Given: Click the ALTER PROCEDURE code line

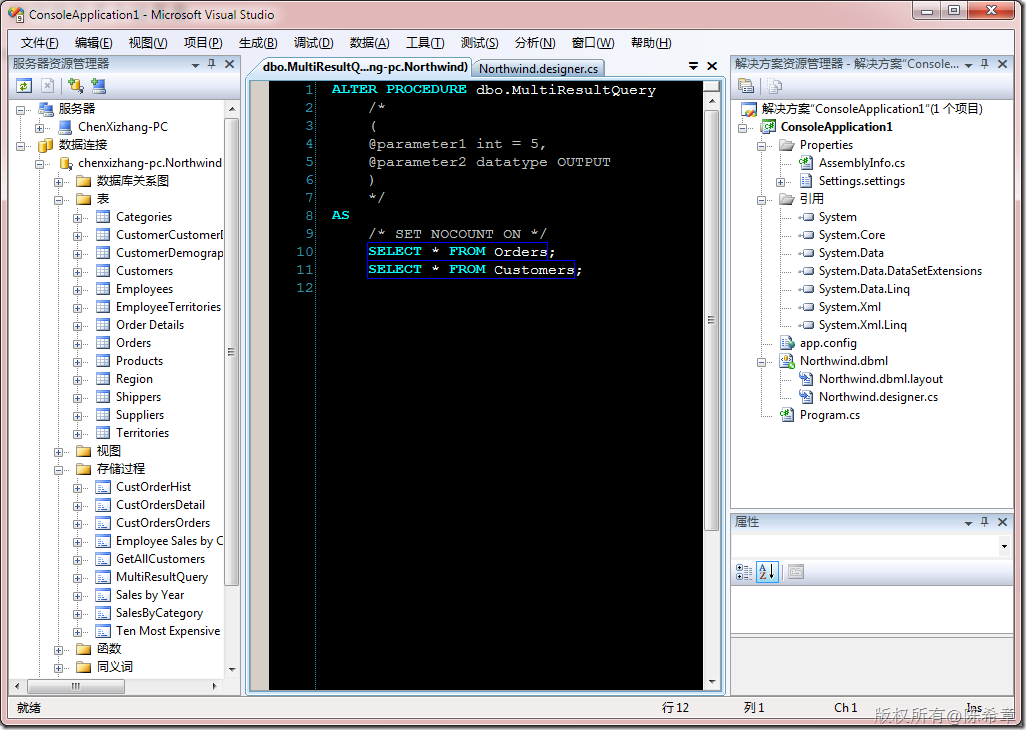Looking at the screenshot, I should point(493,90).
